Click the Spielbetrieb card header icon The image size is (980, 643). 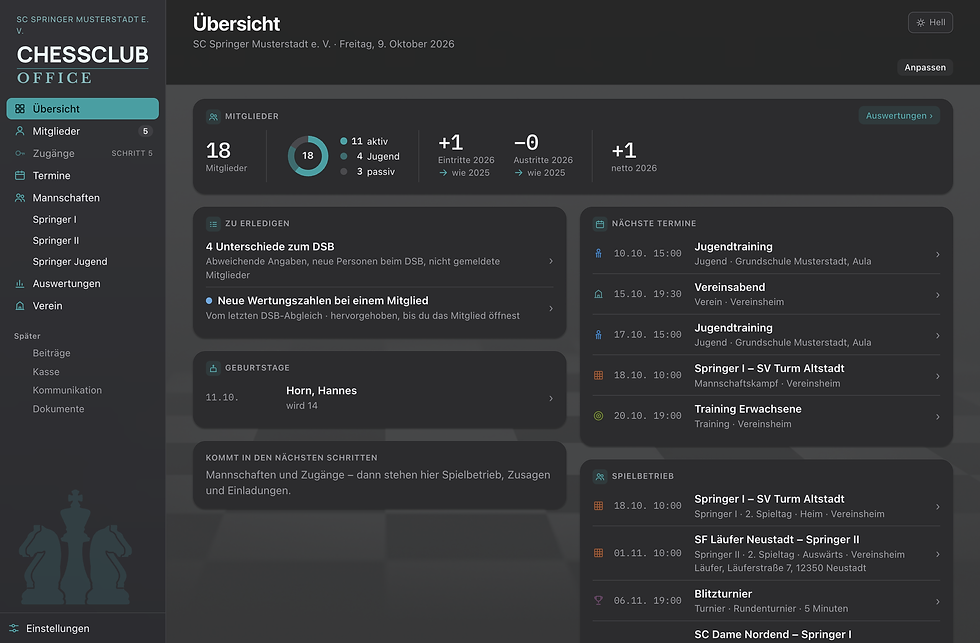[600, 476]
